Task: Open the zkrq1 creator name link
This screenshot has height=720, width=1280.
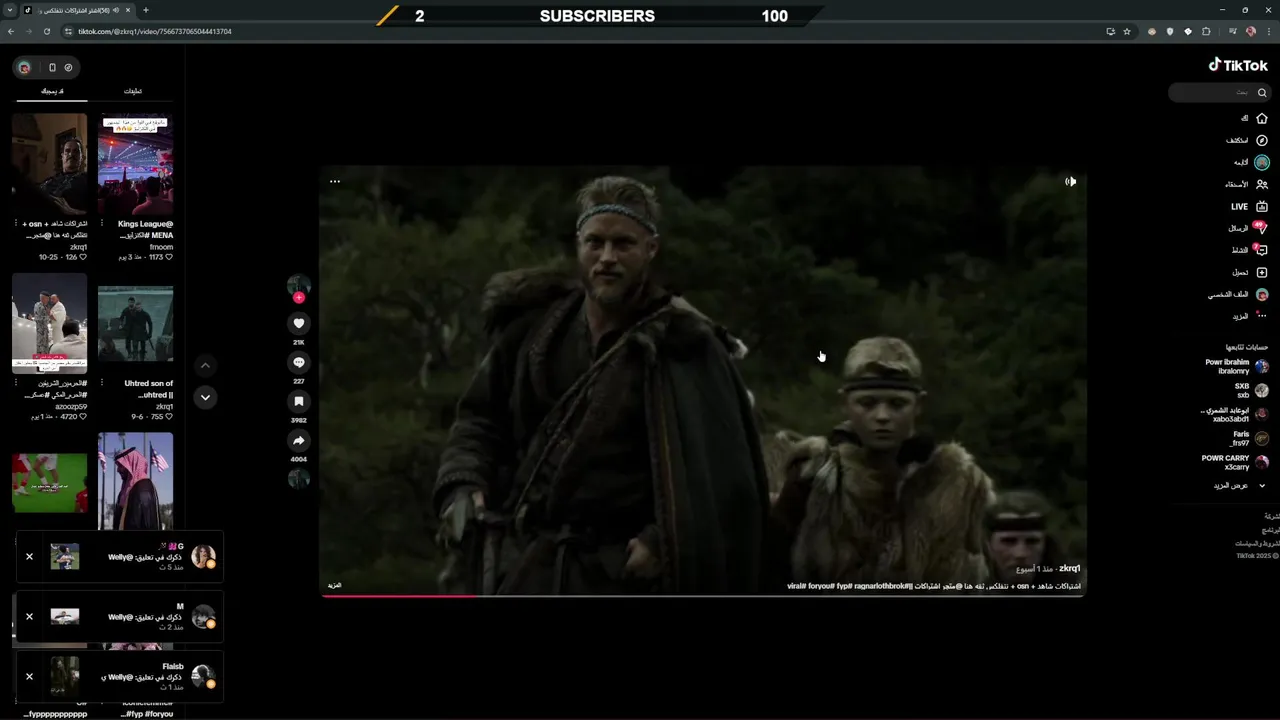Action: (1070, 568)
